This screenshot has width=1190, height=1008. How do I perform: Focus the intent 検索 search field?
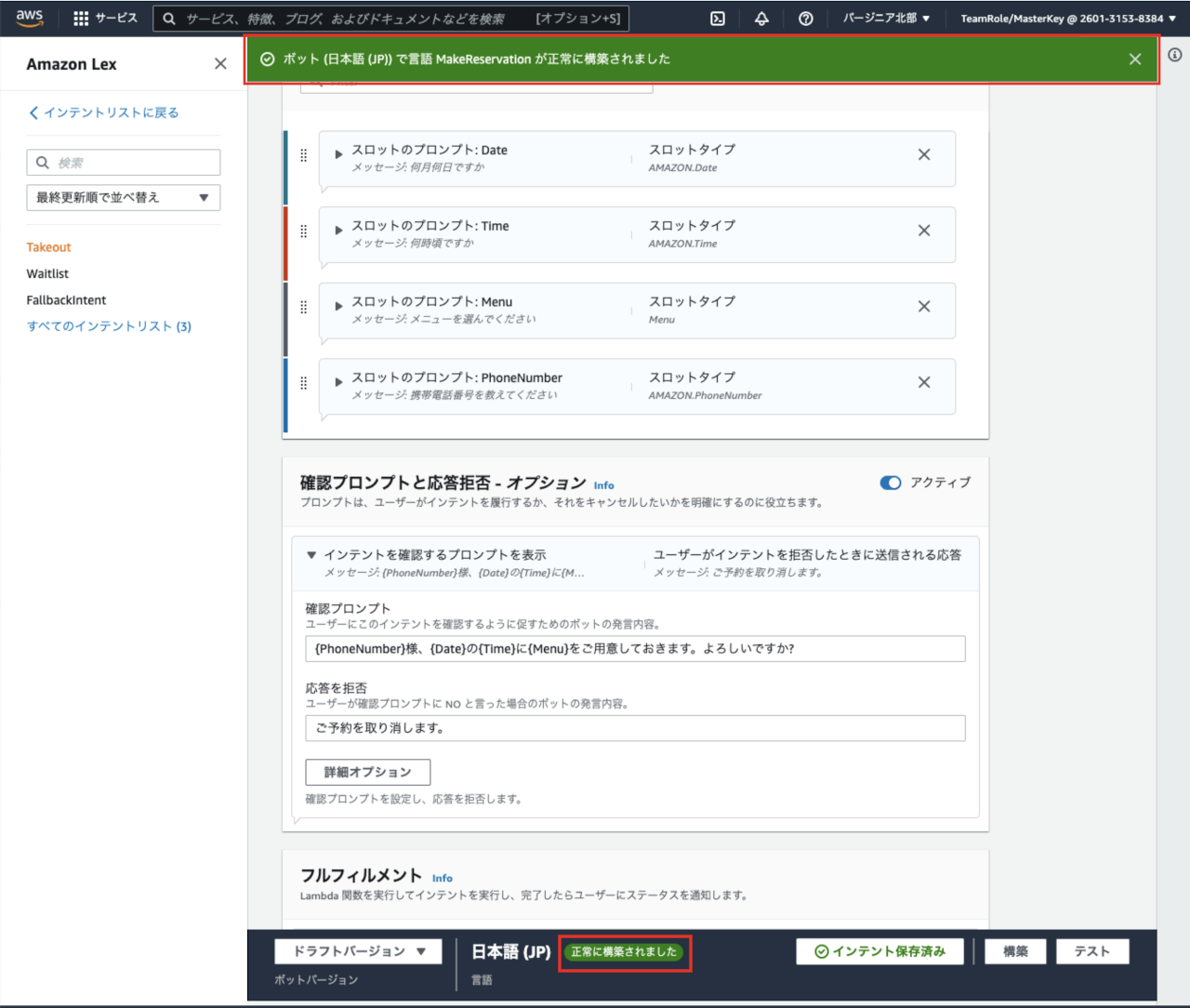click(124, 163)
